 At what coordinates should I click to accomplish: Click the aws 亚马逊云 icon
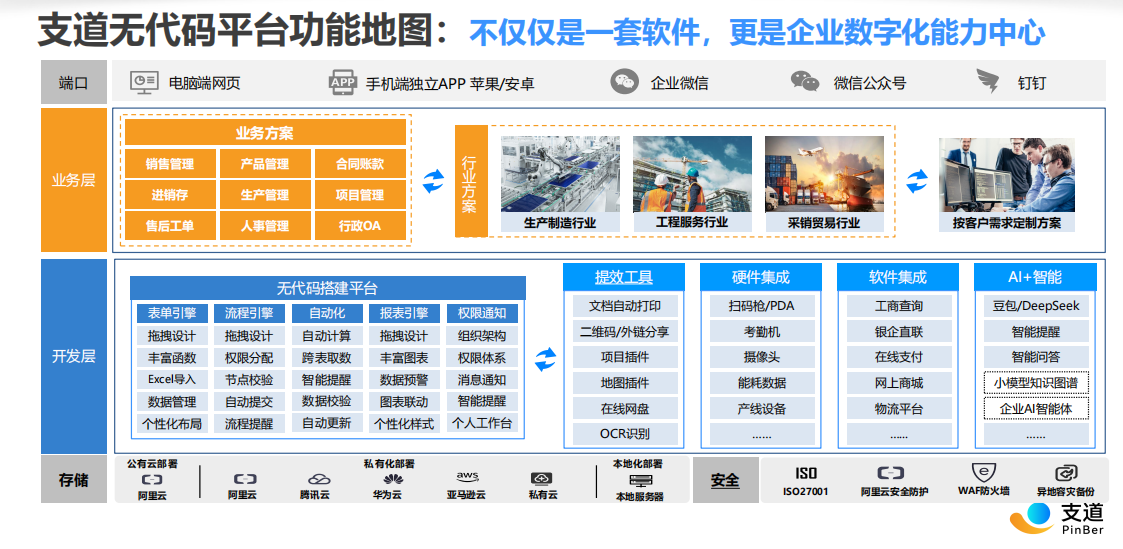(467, 478)
